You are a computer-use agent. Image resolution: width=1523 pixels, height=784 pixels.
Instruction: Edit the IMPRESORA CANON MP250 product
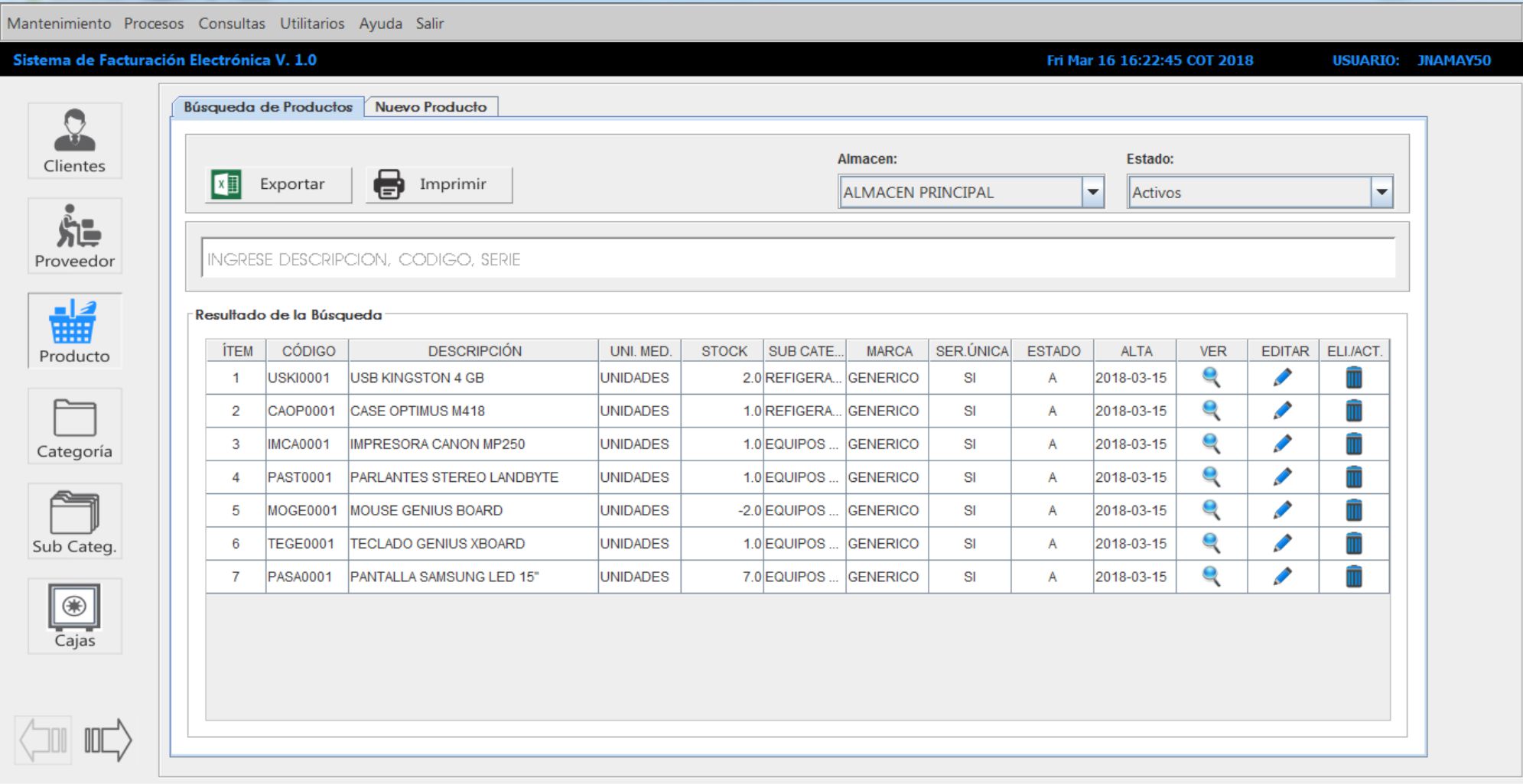(1283, 444)
